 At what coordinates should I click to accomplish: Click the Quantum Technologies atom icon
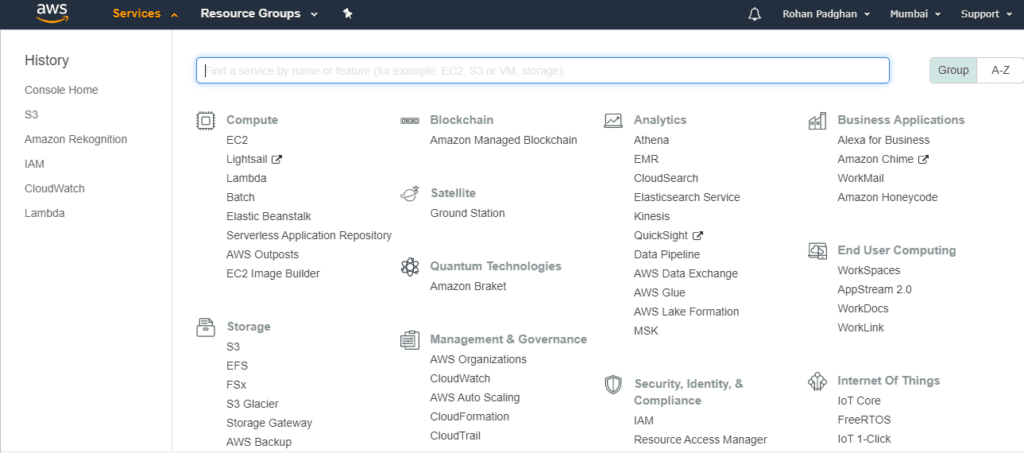(x=409, y=267)
